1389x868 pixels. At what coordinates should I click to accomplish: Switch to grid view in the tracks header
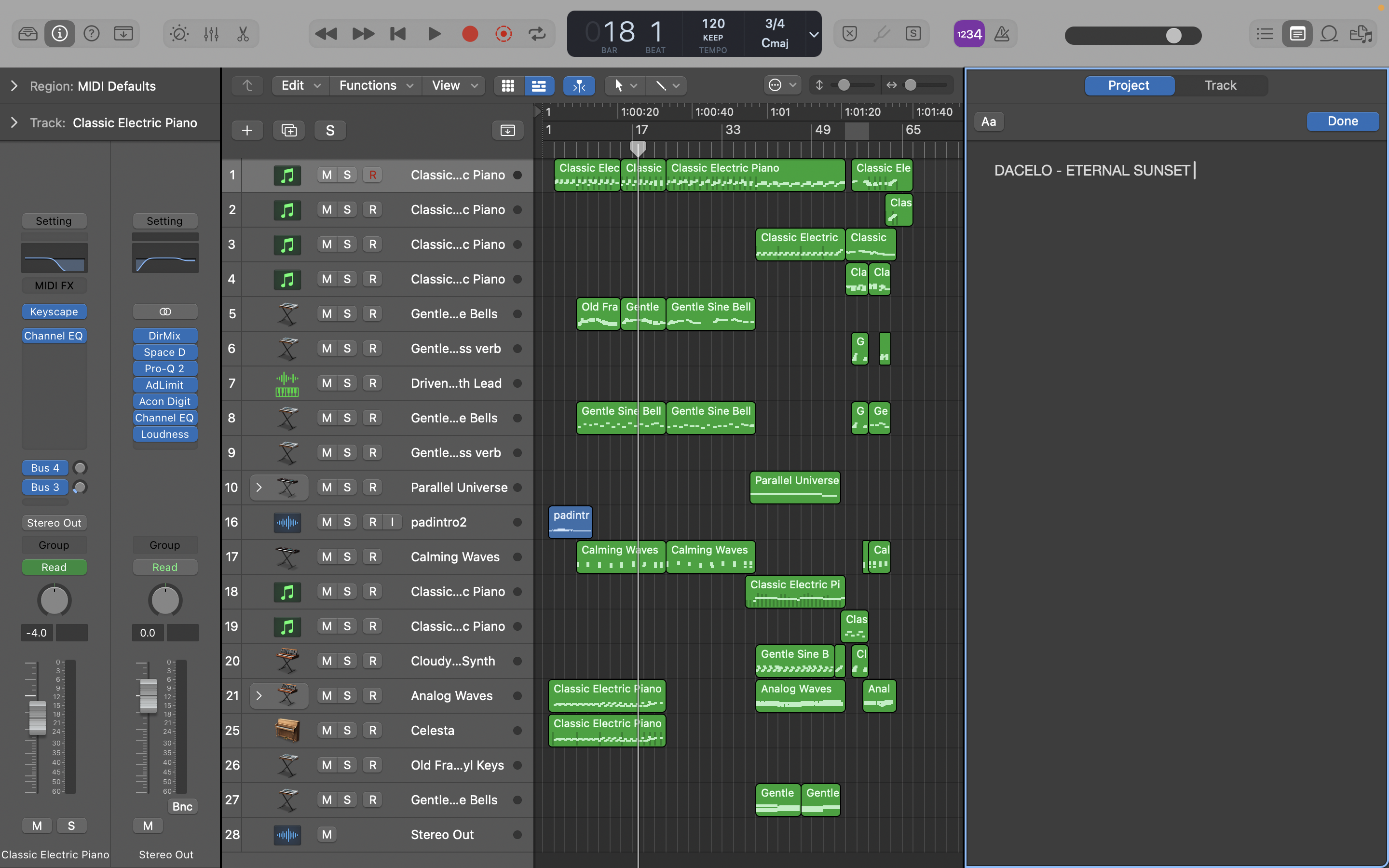point(508,85)
